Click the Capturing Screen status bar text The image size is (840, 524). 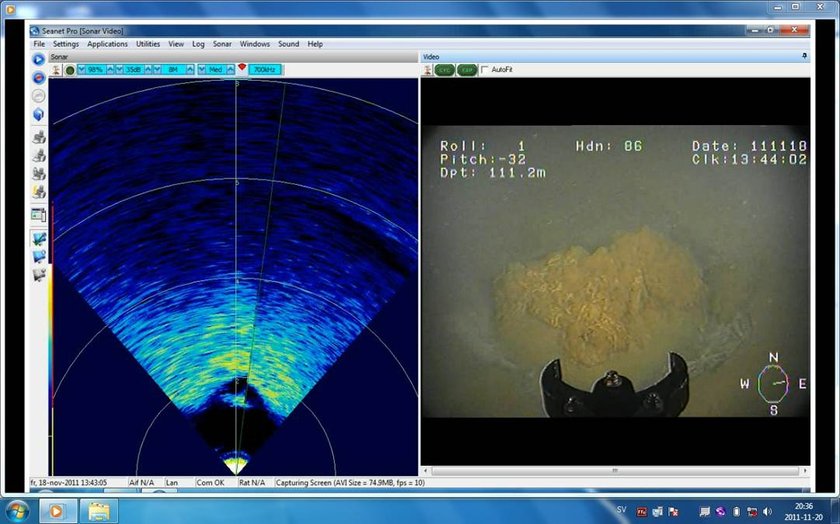[350, 483]
